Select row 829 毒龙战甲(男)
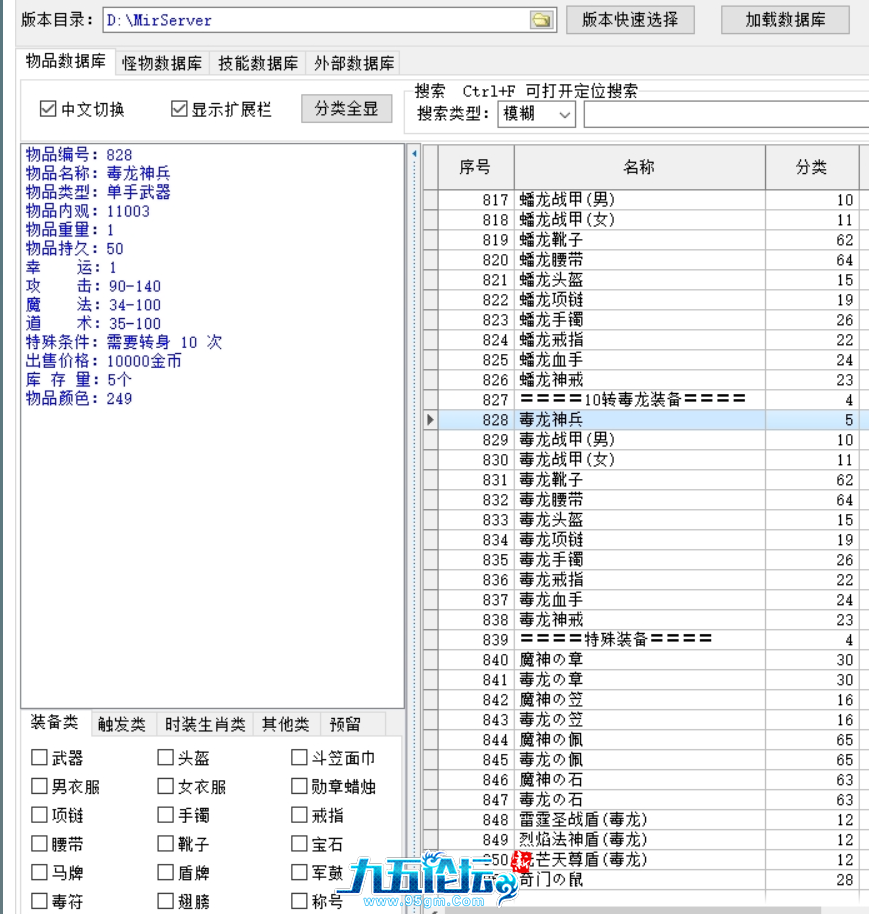 pos(647,440)
